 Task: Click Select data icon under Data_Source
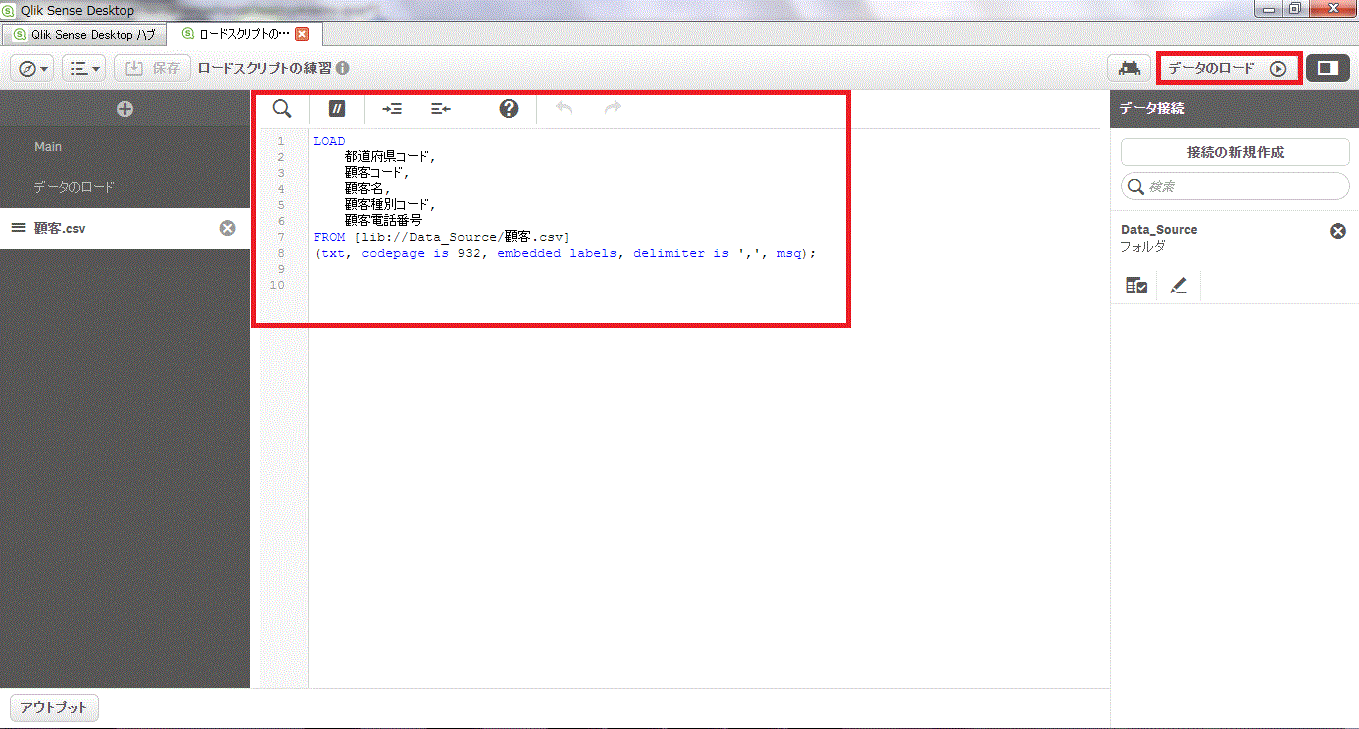(x=1136, y=286)
